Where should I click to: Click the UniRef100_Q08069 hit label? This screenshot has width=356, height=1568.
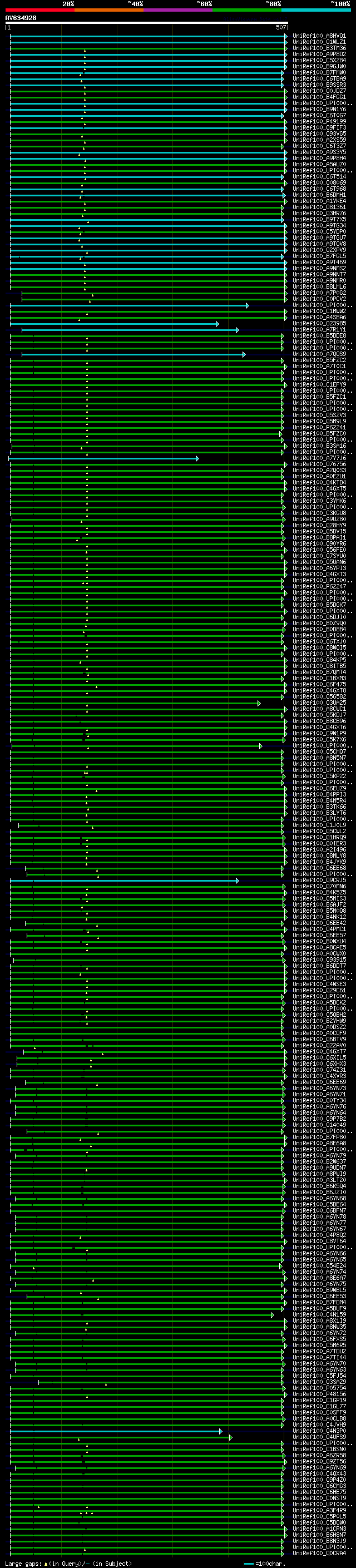coord(319,182)
